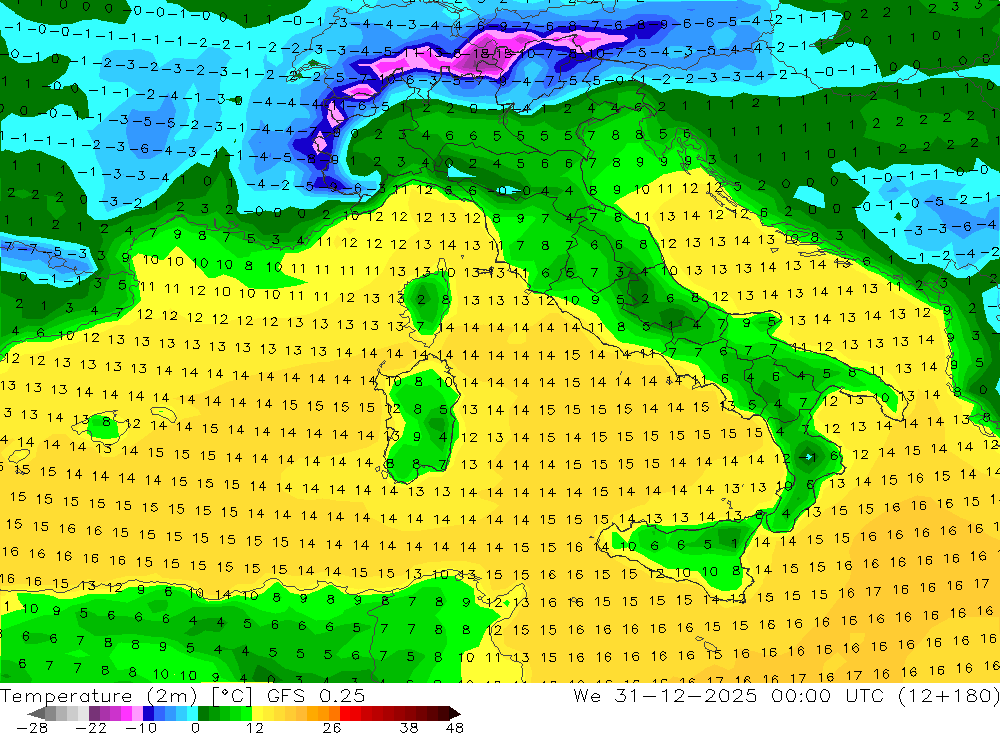
Task: Select the bright yellow legend swatch at 12
Action: (x=258, y=714)
